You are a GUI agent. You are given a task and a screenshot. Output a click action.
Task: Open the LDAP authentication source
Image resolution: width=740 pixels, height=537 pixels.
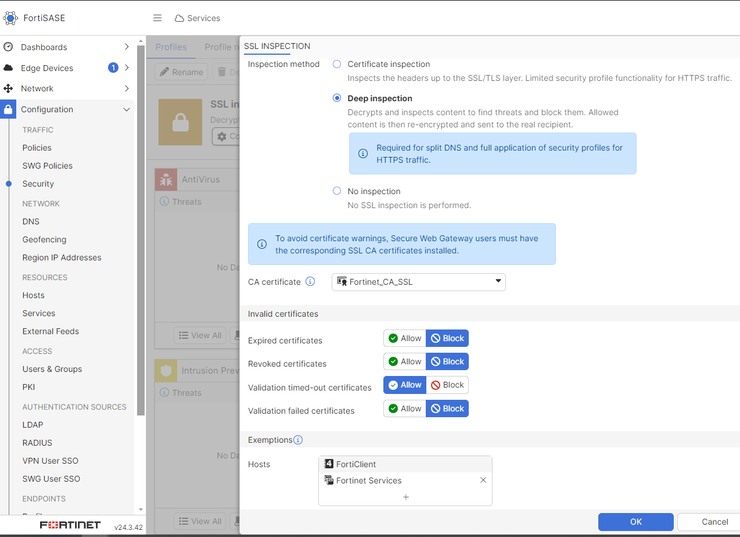click(33, 424)
